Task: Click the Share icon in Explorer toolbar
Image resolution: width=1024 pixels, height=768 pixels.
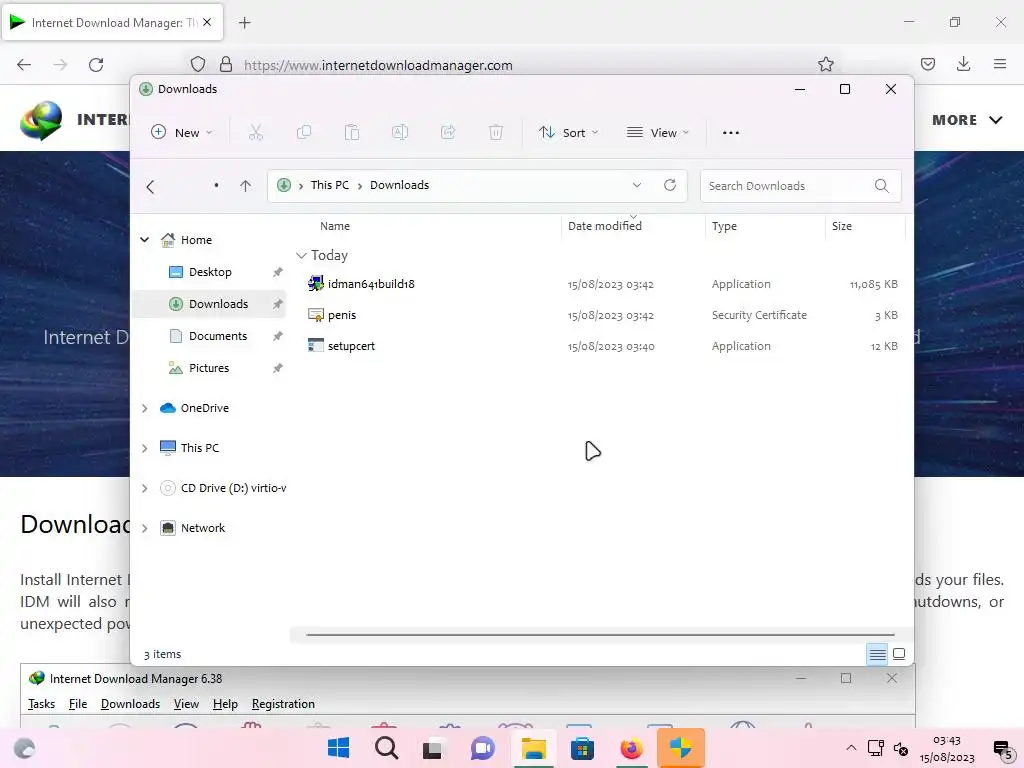Action: point(448,133)
